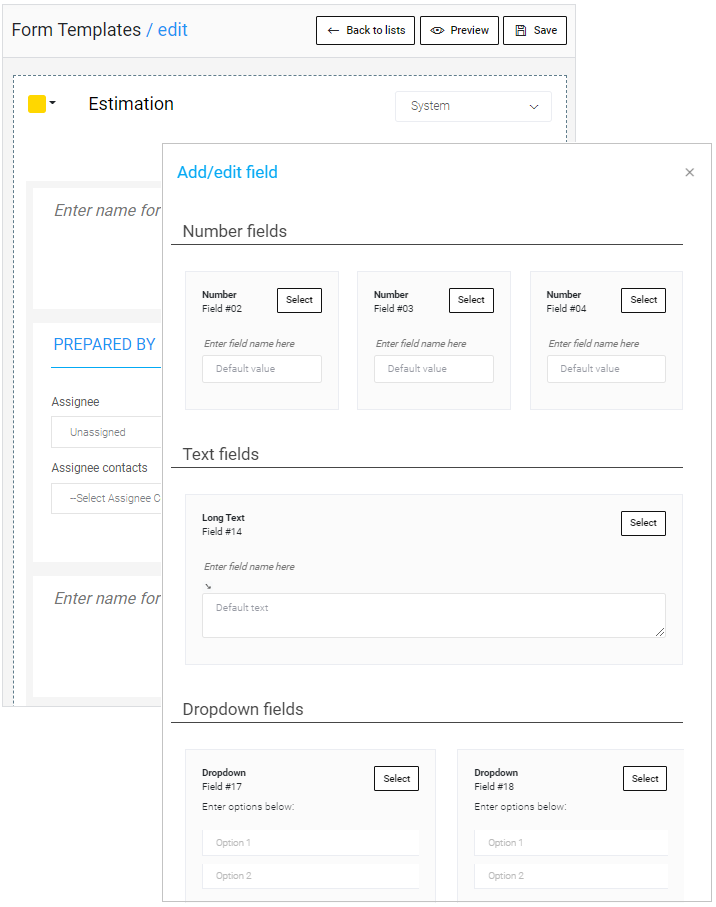Click Default value input of Field #02
Image resolution: width=716 pixels, height=907 pixels.
coord(262,369)
